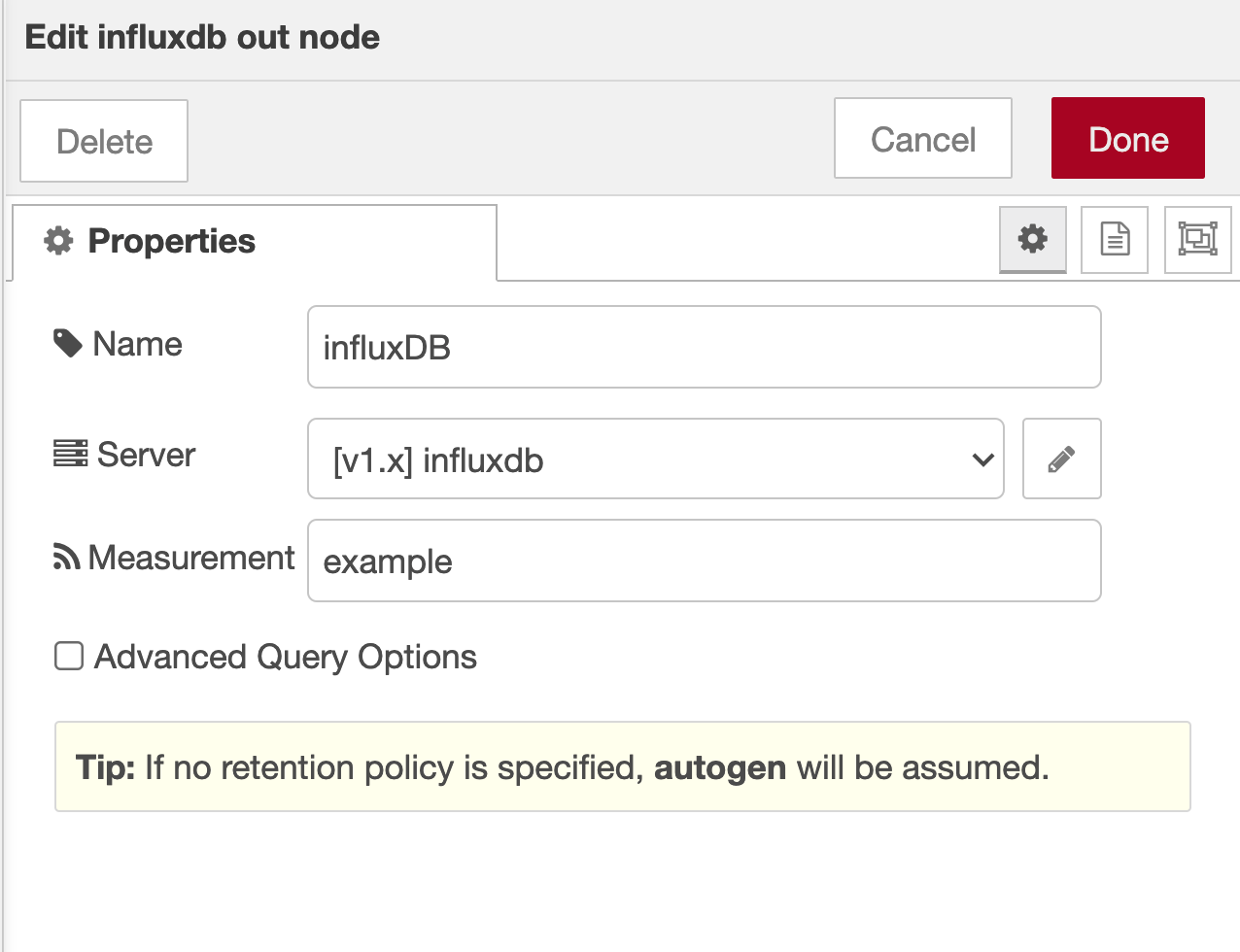
Task: Click the Server dropdown chevron arrow
Action: click(x=982, y=459)
